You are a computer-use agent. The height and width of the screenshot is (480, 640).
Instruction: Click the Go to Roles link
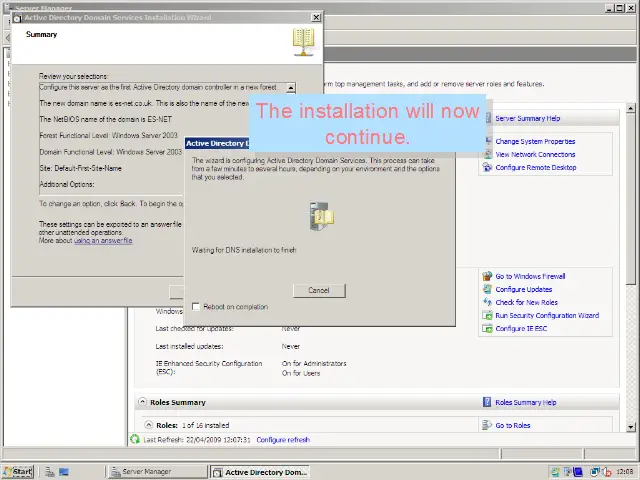(513, 425)
